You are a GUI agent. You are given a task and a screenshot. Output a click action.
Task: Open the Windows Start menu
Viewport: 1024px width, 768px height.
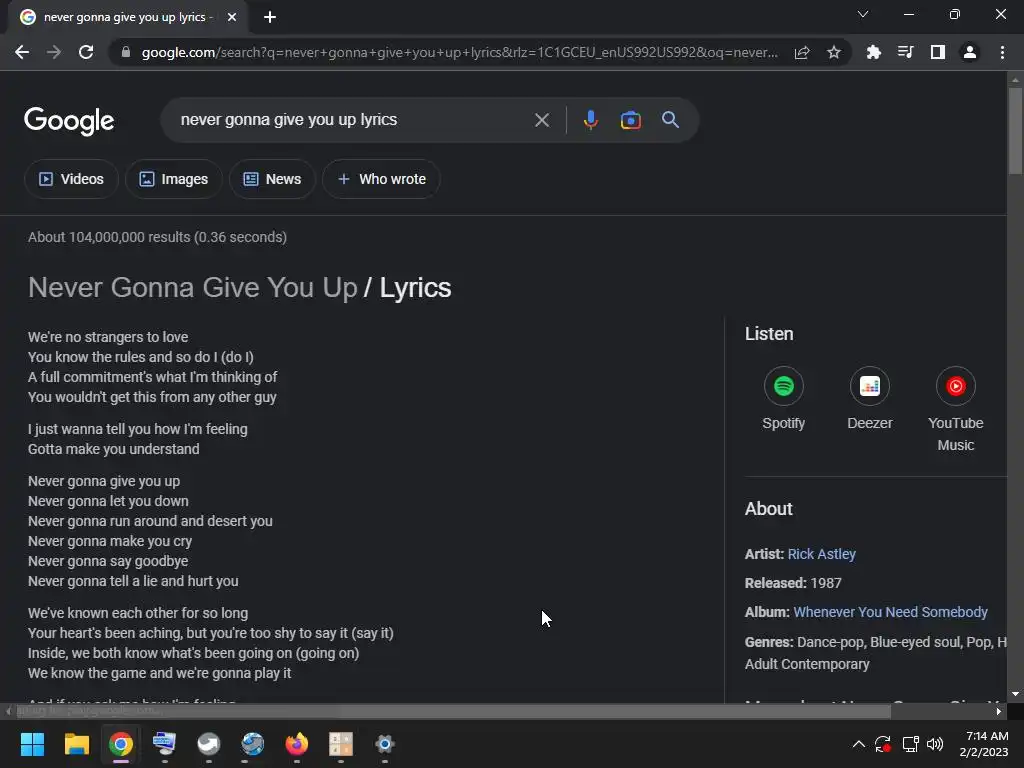click(x=33, y=744)
